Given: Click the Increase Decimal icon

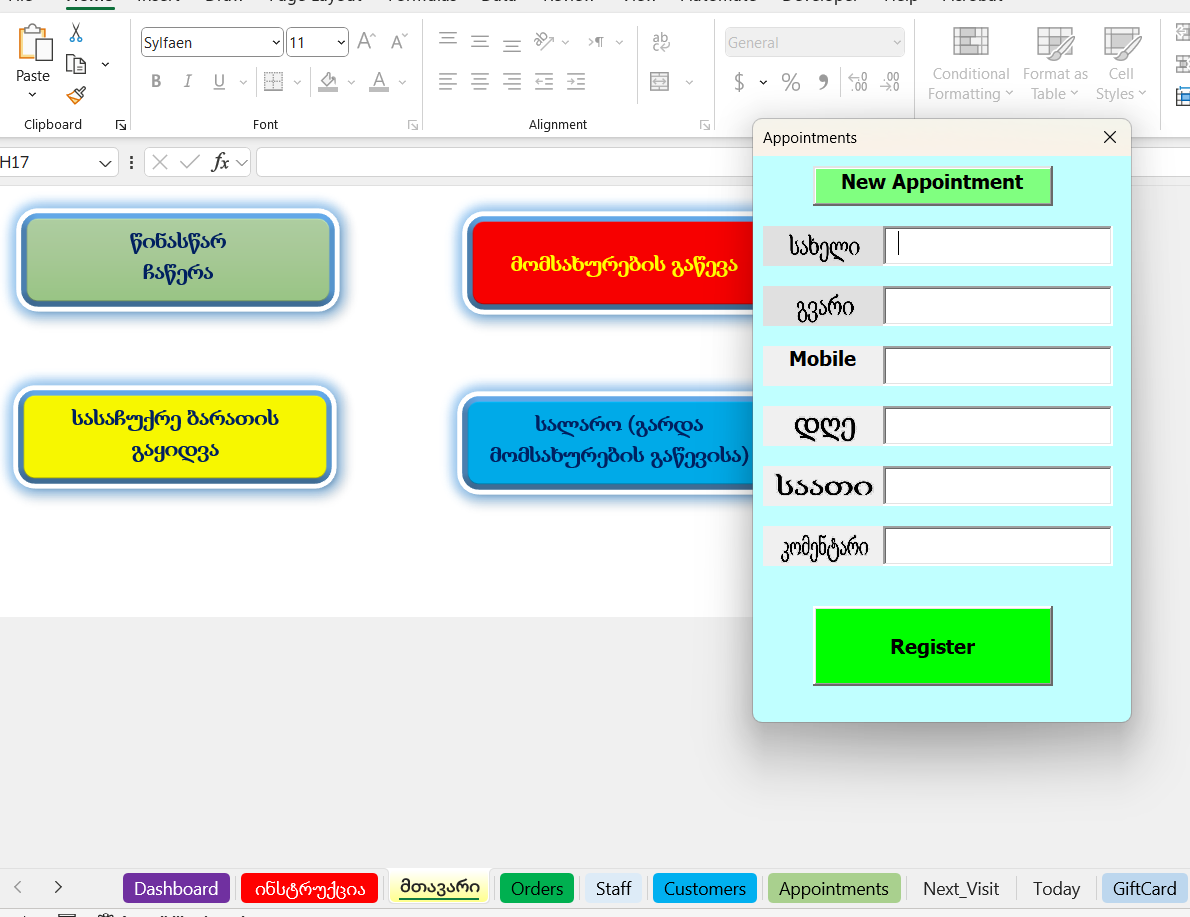Looking at the screenshot, I should (x=858, y=82).
